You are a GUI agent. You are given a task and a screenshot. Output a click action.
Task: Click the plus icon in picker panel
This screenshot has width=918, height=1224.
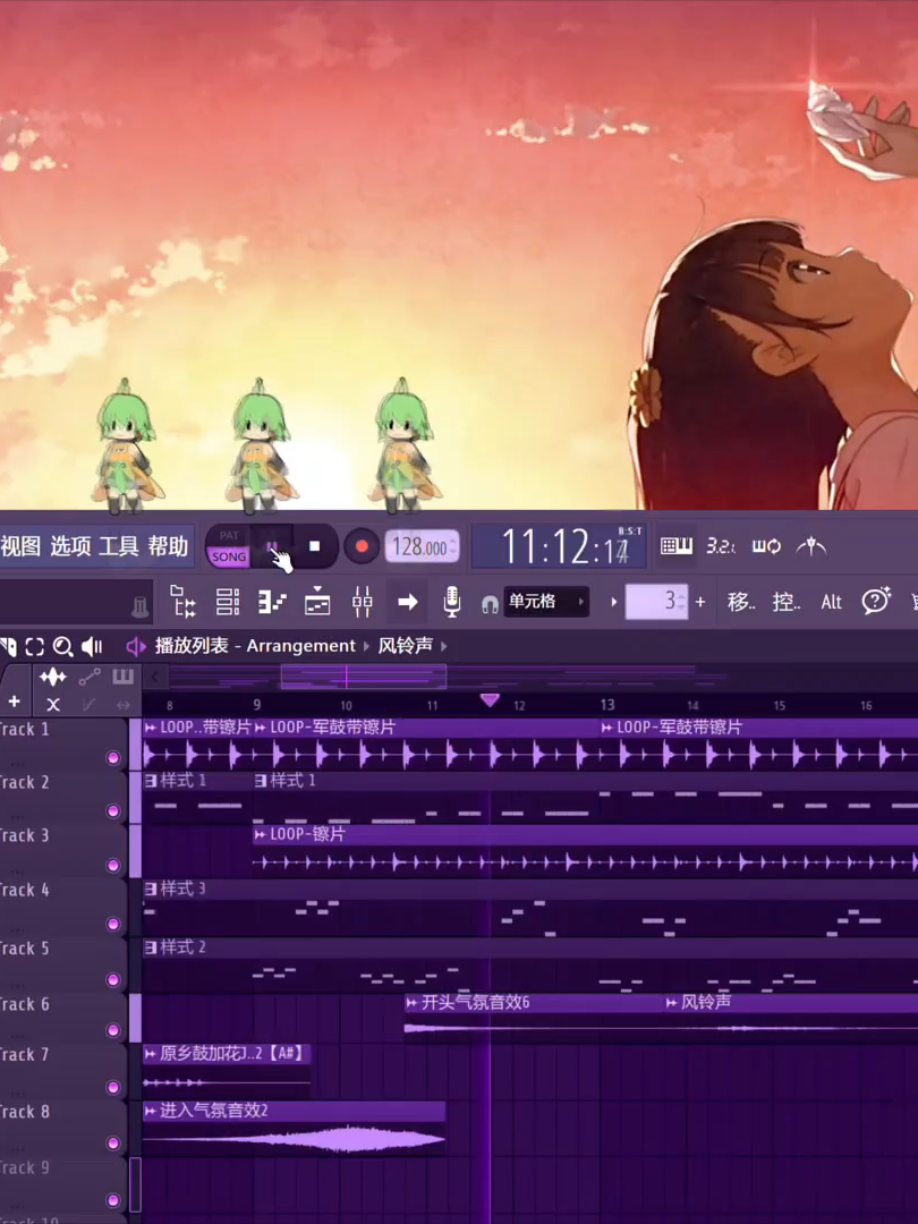coord(14,702)
